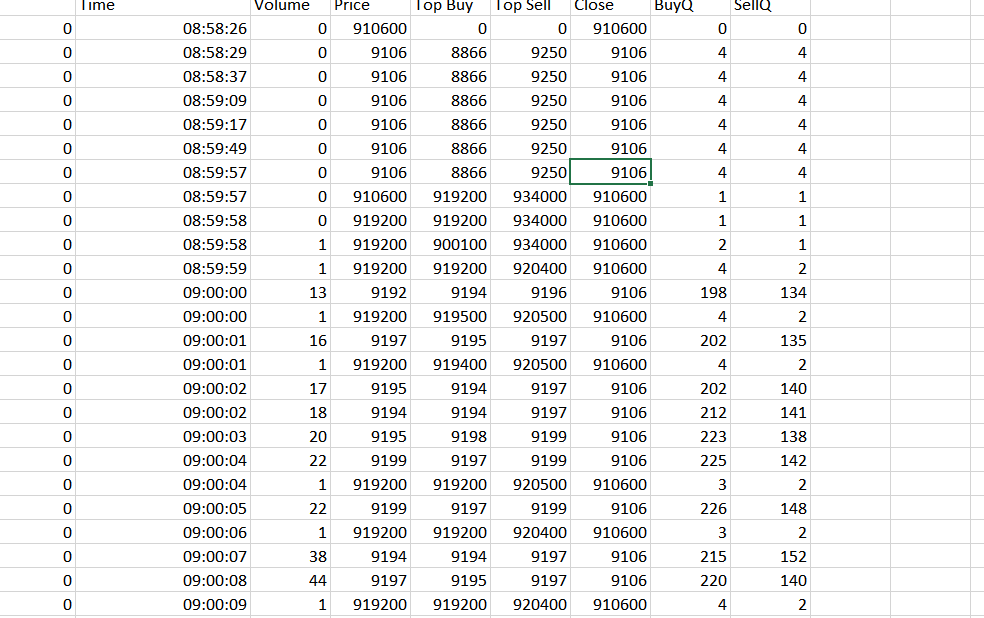
Task: Select the time cell showing 09:00:03
Action: 163,436
